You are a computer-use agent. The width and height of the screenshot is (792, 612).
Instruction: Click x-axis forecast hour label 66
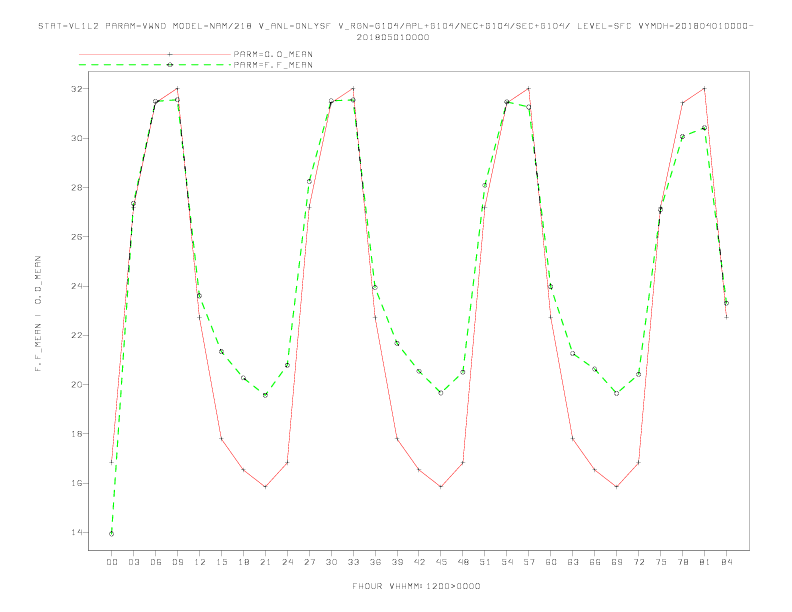pos(595,562)
